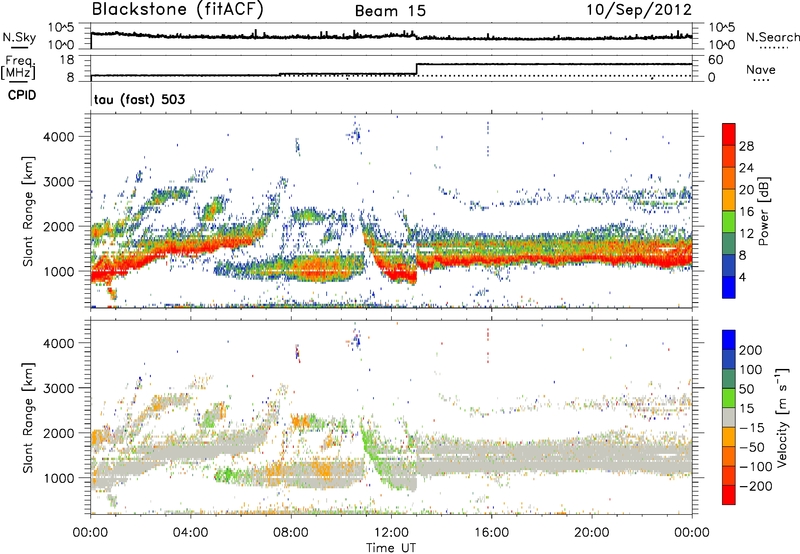Click the 12:00 time axis tick label
The image size is (800, 554).
[x=391, y=533]
